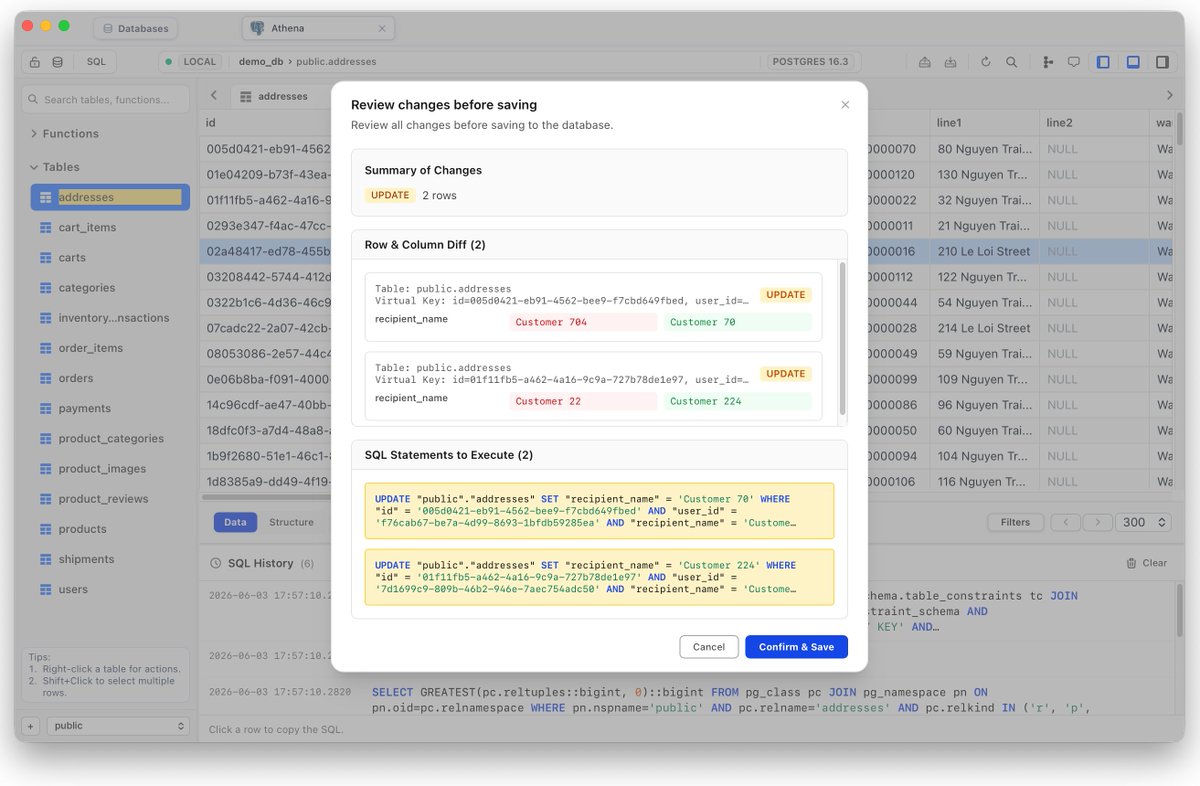This screenshot has width=1200, height=786.
Task: Click the refresh icon in the toolbar
Action: (x=986, y=62)
